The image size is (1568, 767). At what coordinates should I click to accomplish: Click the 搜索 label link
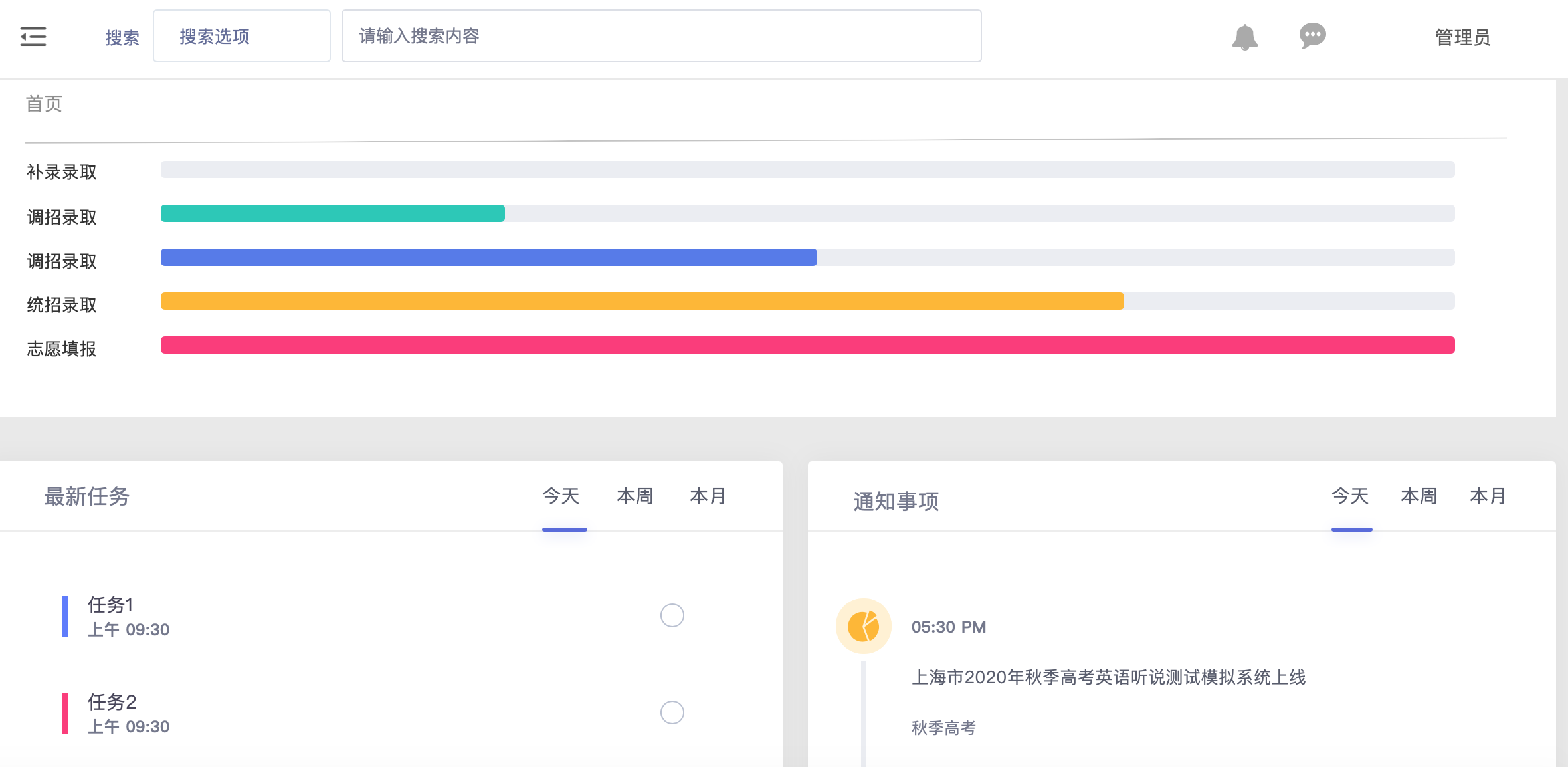[122, 37]
